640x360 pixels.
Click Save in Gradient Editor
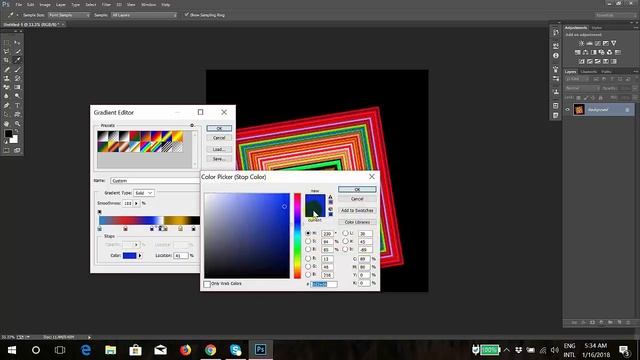[x=219, y=159]
